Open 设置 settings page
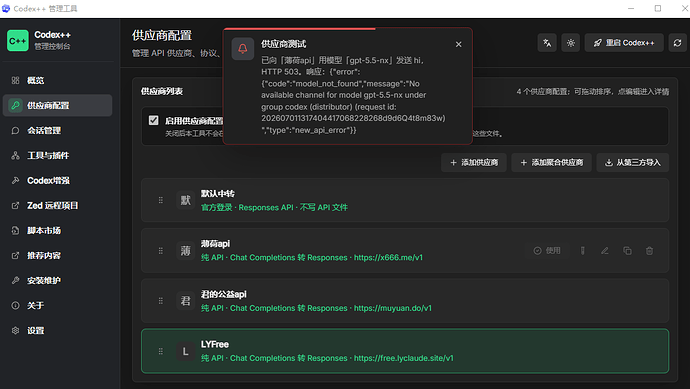This screenshot has height=389, width=690. (x=57, y=330)
